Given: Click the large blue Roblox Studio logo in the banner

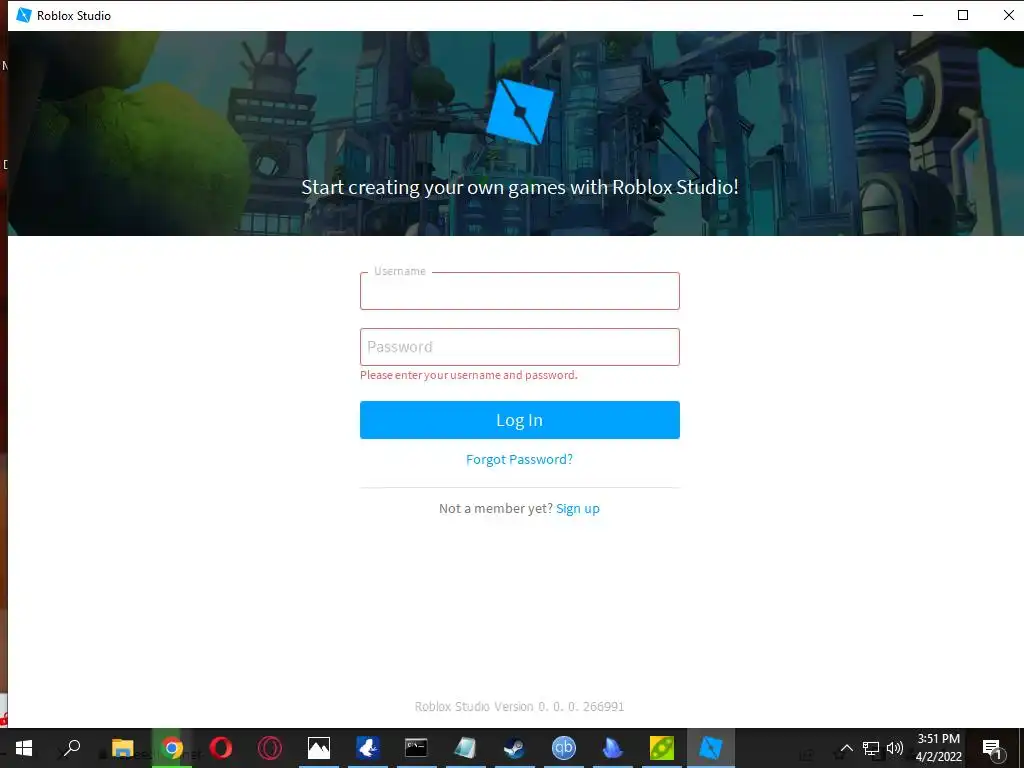Looking at the screenshot, I should (x=520, y=112).
